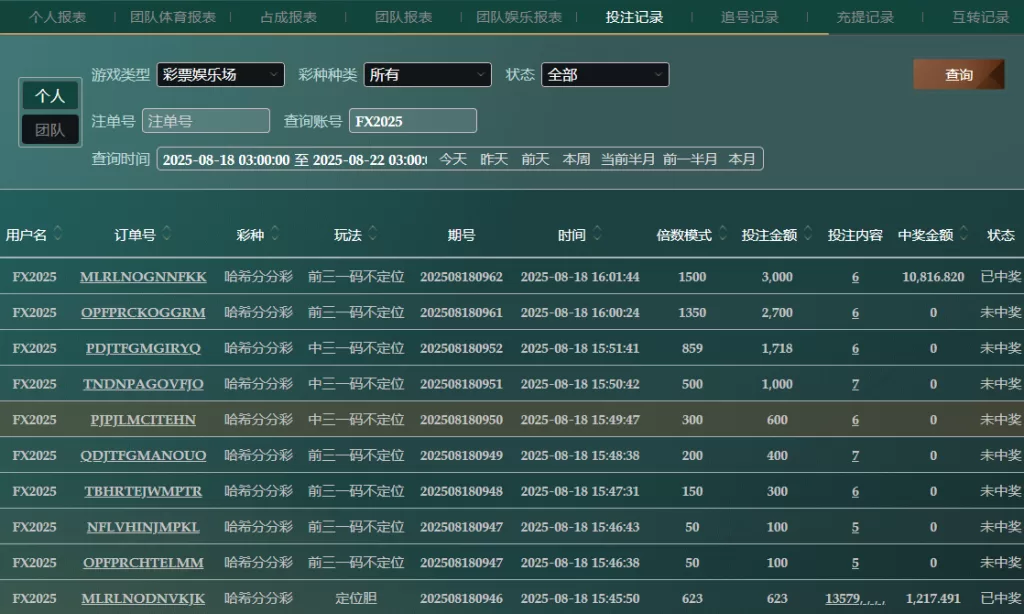
Task: Open the 互转记录 tab
Action: tap(980, 17)
